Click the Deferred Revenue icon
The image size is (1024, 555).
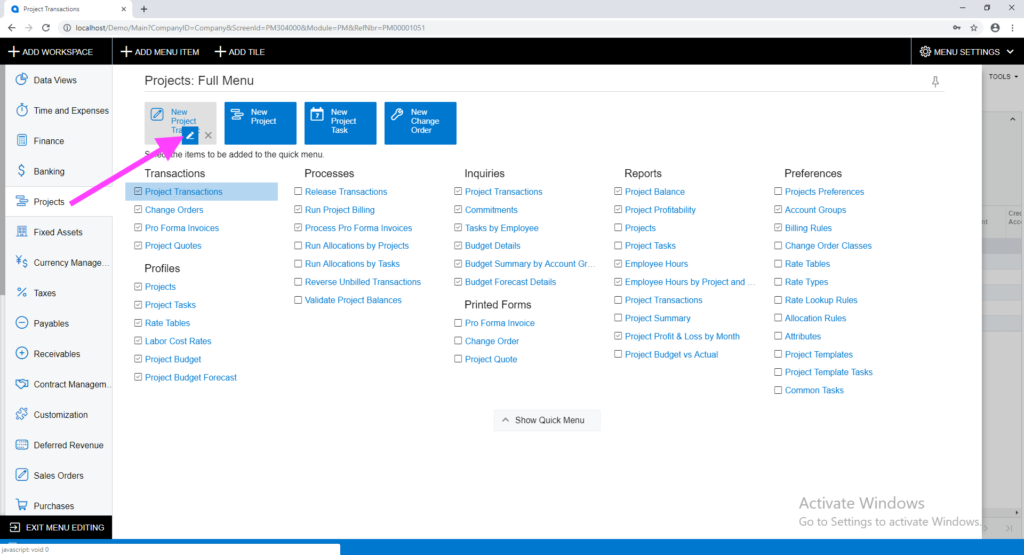click(x=22, y=445)
